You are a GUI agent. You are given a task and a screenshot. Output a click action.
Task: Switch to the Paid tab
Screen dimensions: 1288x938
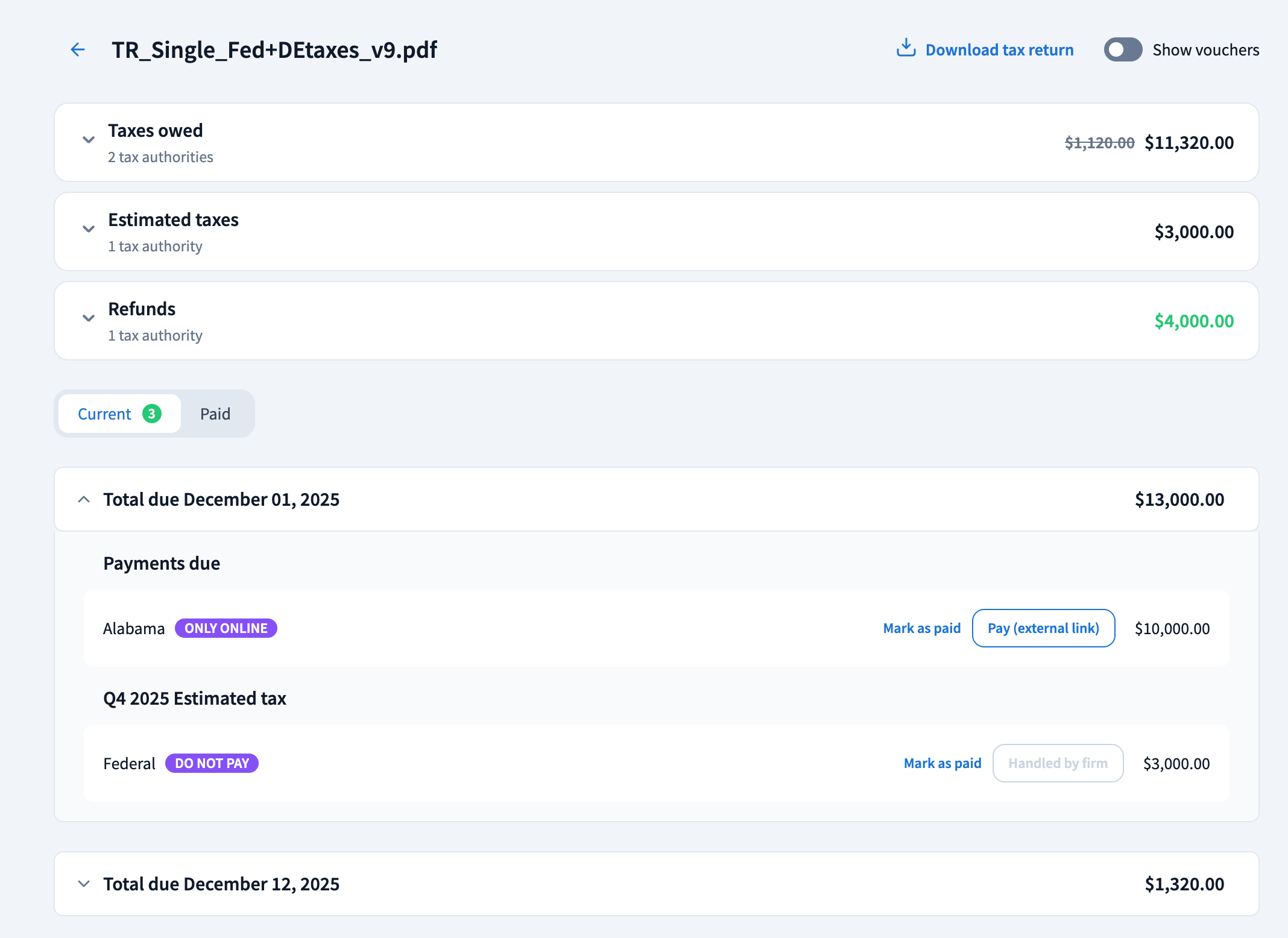pos(215,414)
